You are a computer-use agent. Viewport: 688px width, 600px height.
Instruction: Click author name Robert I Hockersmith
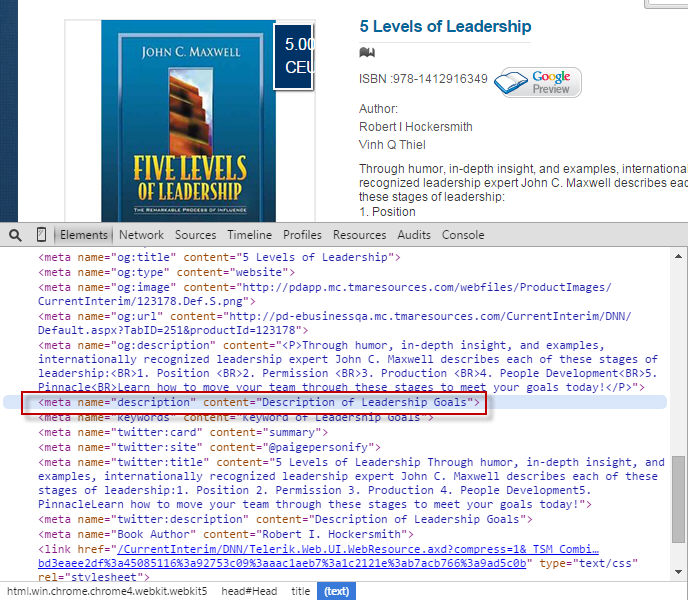[x=416, y=127]
